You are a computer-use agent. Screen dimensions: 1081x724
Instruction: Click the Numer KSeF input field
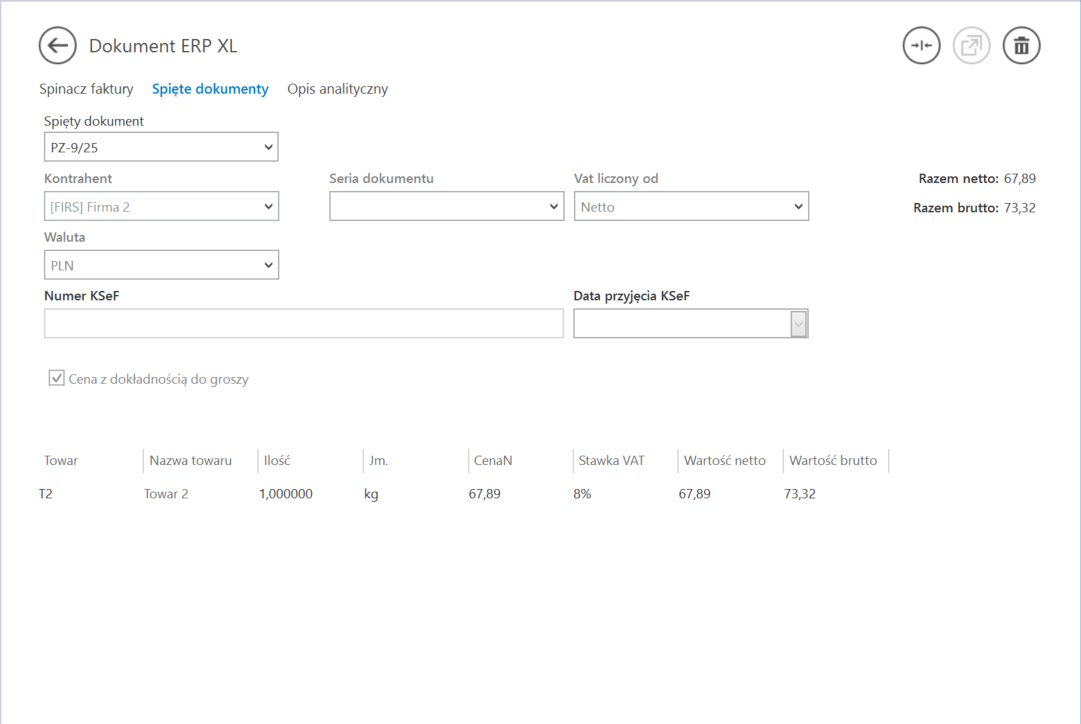pos(303,324)
